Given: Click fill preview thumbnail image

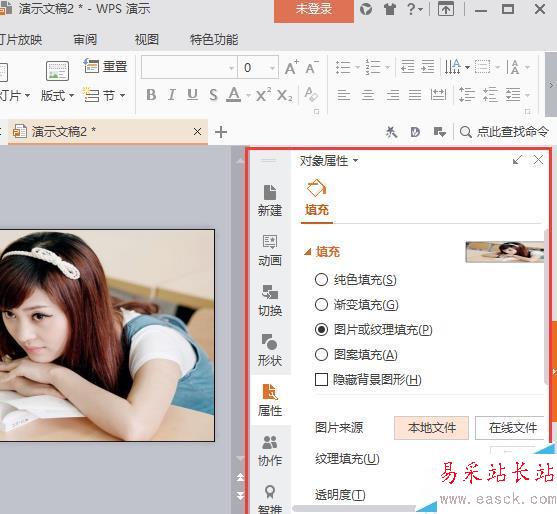Looking at the screenshot, I should [x=504, y=252].
